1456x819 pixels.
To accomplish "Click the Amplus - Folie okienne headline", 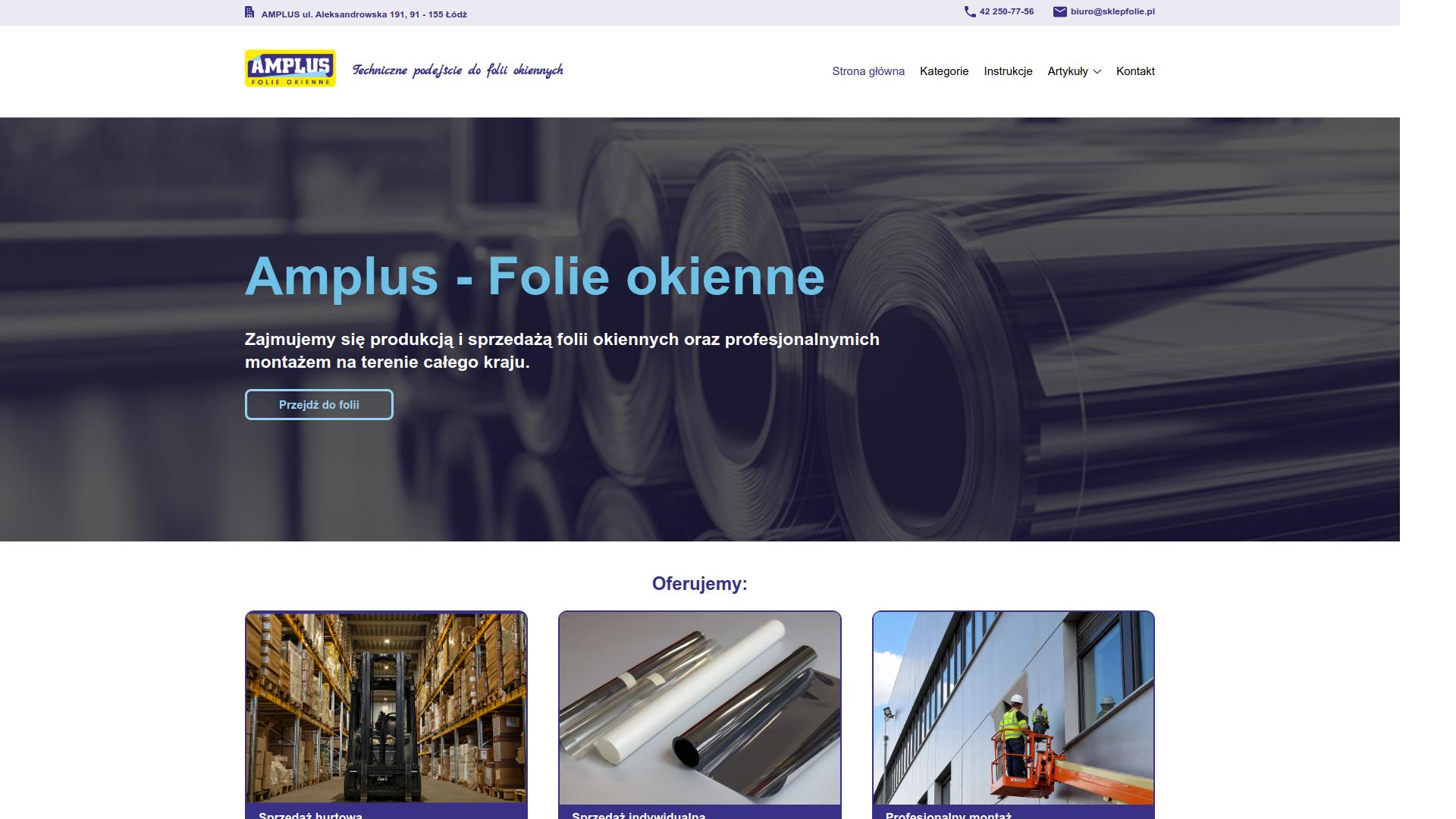I will point(535,276).
